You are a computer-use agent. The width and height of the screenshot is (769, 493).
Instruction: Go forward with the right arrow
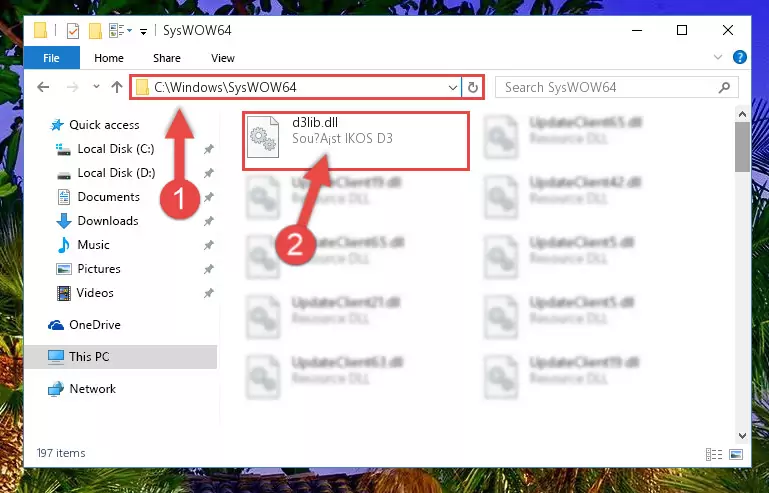point(72,87)
